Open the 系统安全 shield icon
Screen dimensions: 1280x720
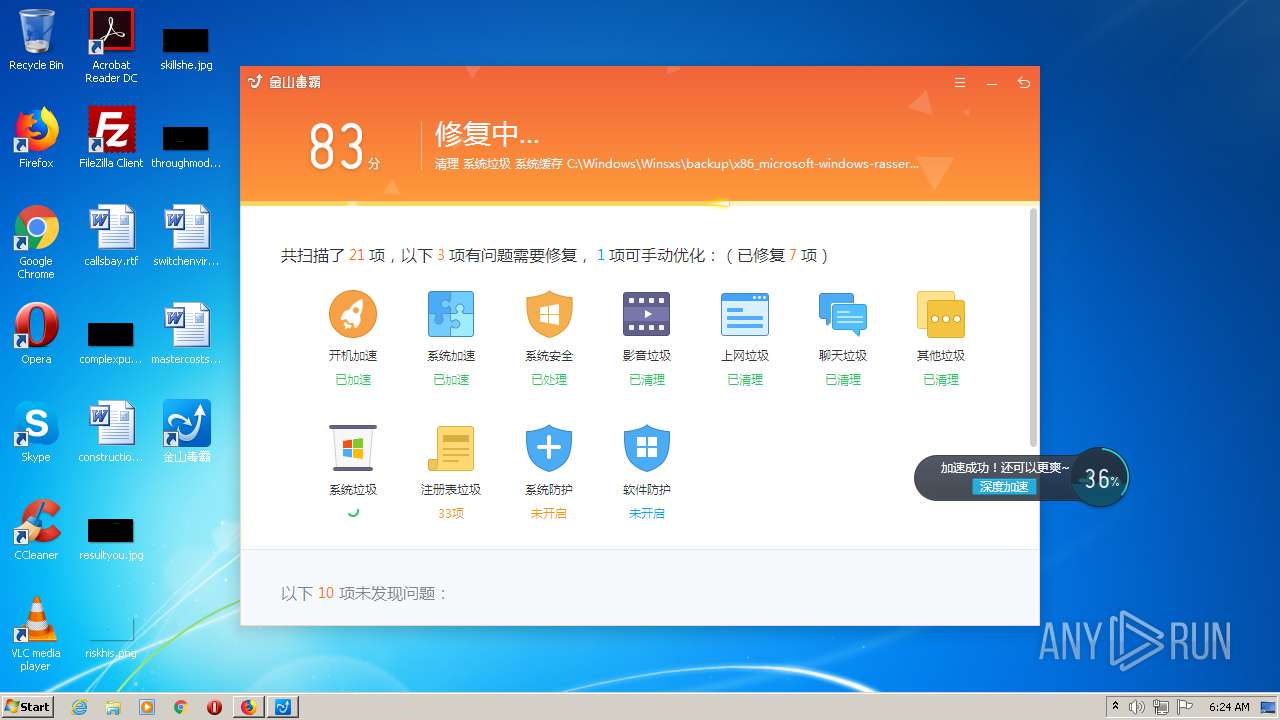pyautogui.click(x=549, y=314)
